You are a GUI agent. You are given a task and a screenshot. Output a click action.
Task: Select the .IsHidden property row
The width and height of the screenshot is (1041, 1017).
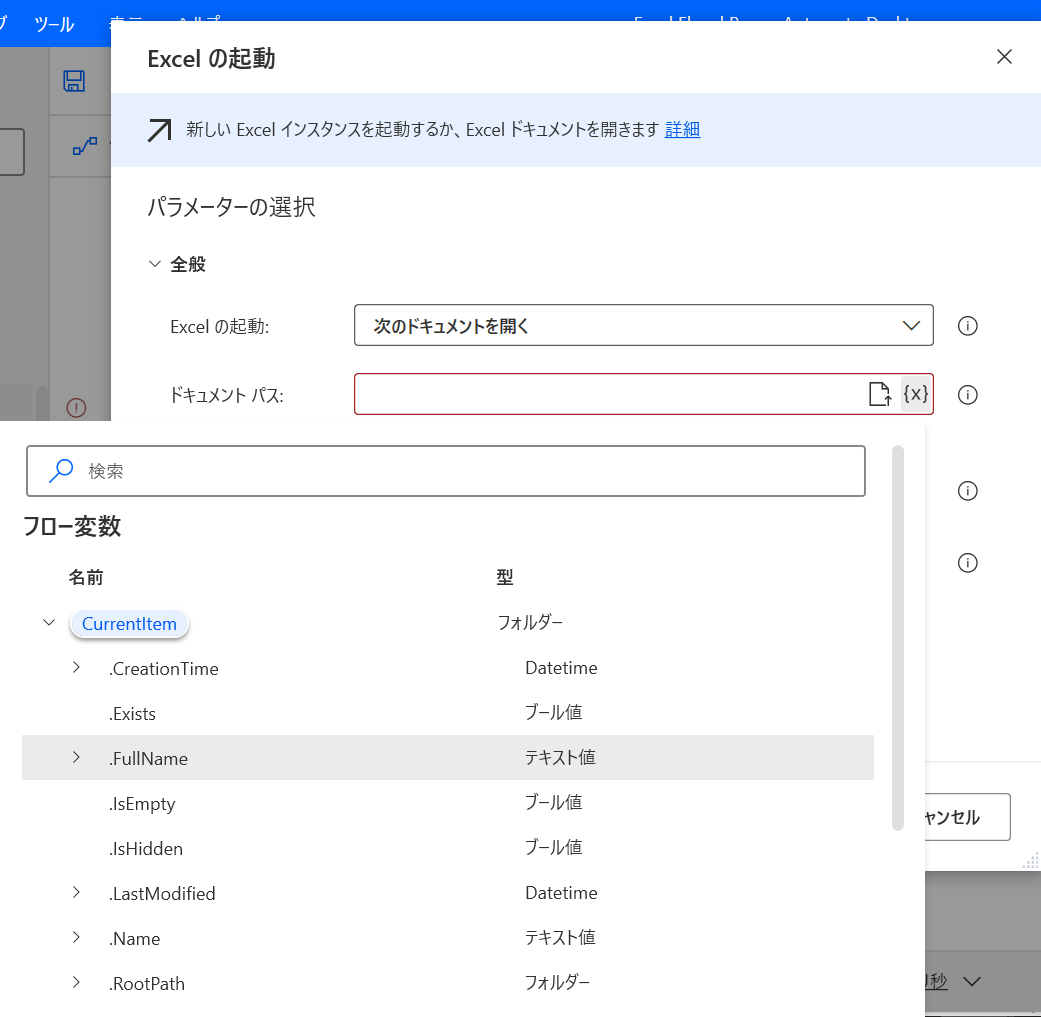pos(447,848)
